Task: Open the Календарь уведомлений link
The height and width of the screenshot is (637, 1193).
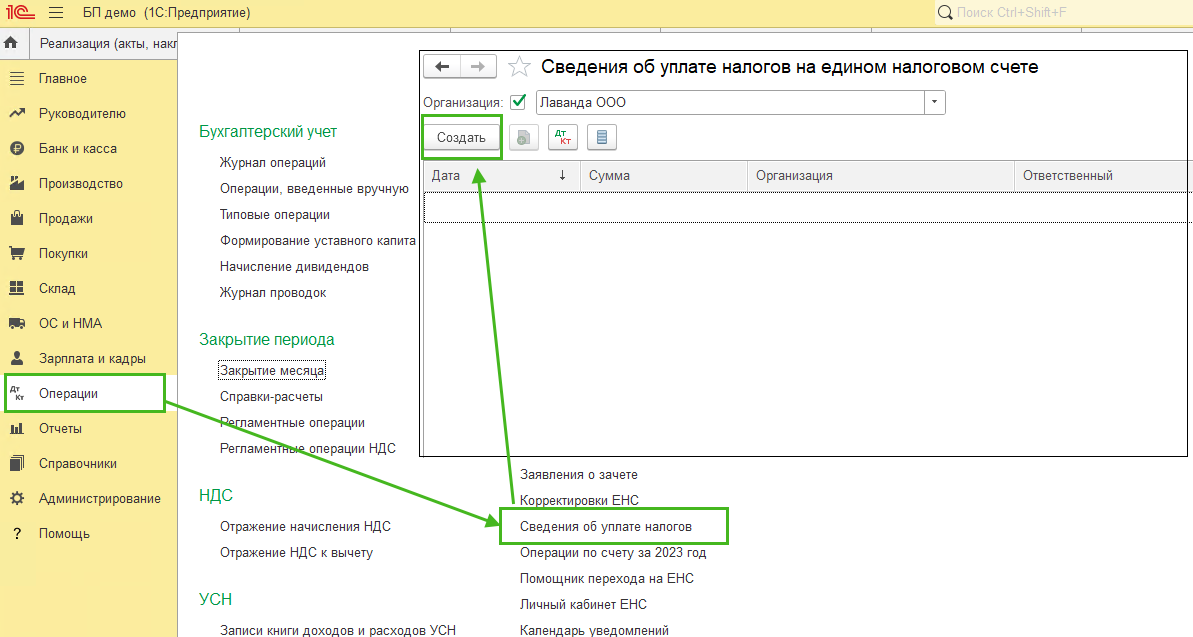Action: tap(594, 630)
